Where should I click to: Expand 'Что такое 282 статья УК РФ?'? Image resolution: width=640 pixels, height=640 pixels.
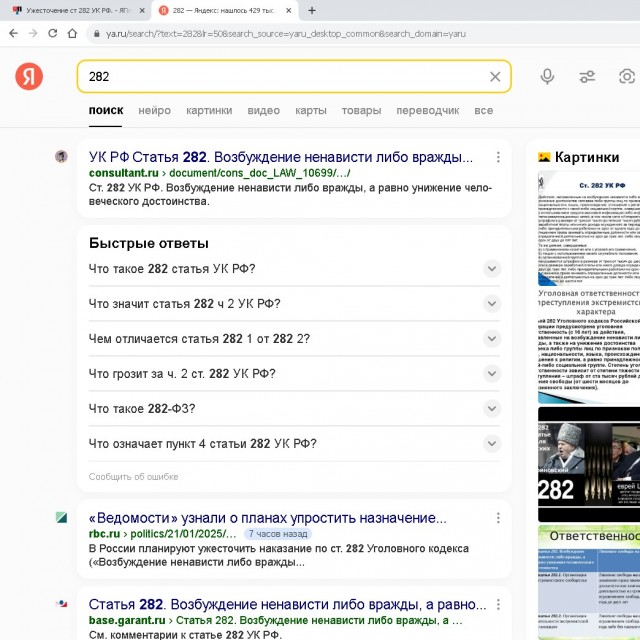(x=491, y=269)
